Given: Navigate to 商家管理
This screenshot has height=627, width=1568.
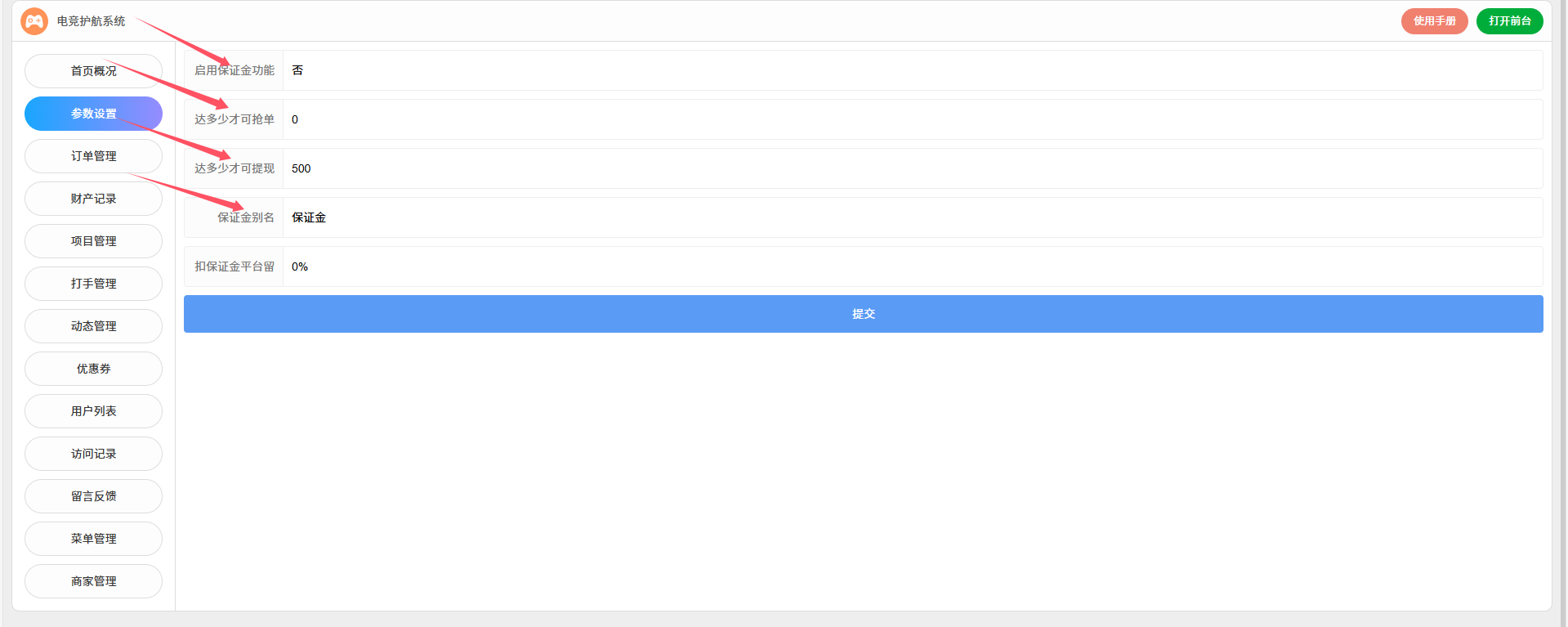Looking at the screenshot, I should (x=93, y=581).
